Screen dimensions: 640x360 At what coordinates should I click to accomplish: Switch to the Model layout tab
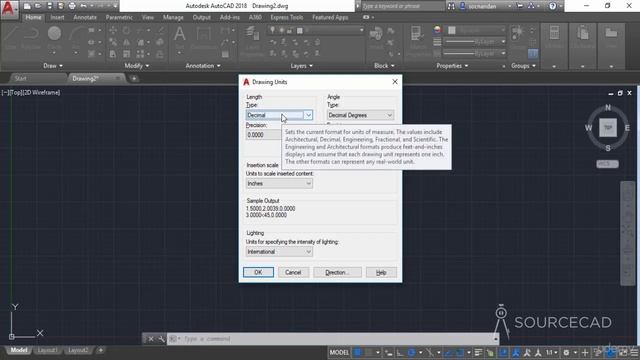coord(18,350)
